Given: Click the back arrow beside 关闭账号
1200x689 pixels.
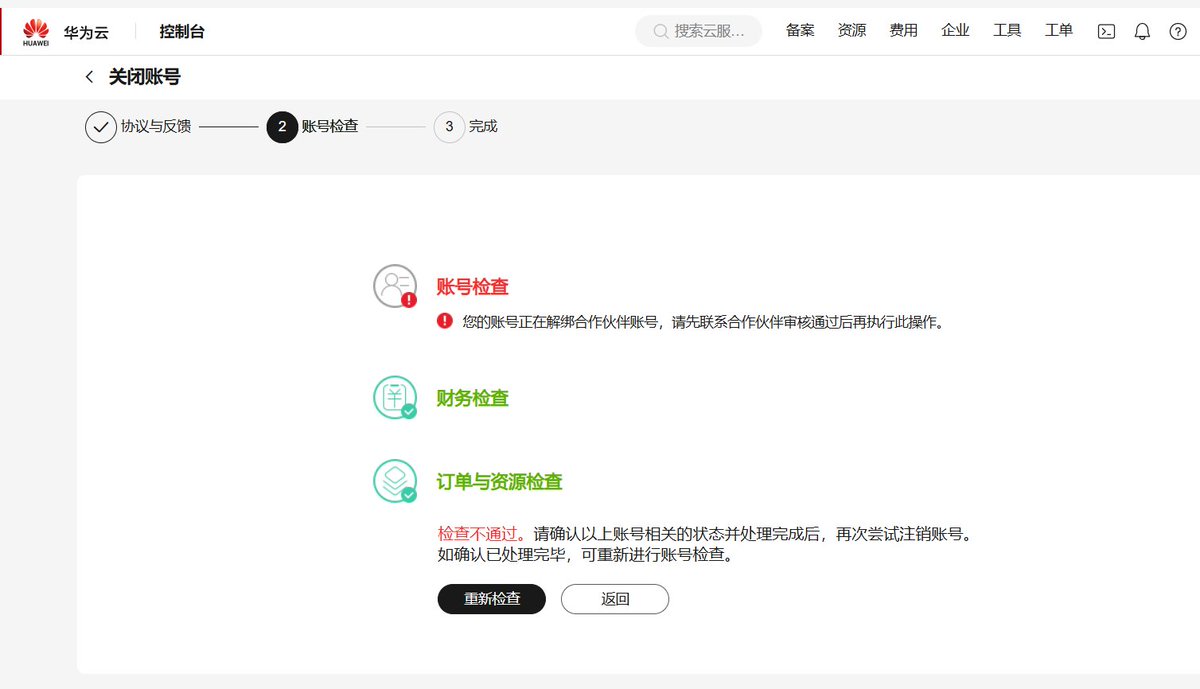Looking at the screenshot, I should point(89,77).
